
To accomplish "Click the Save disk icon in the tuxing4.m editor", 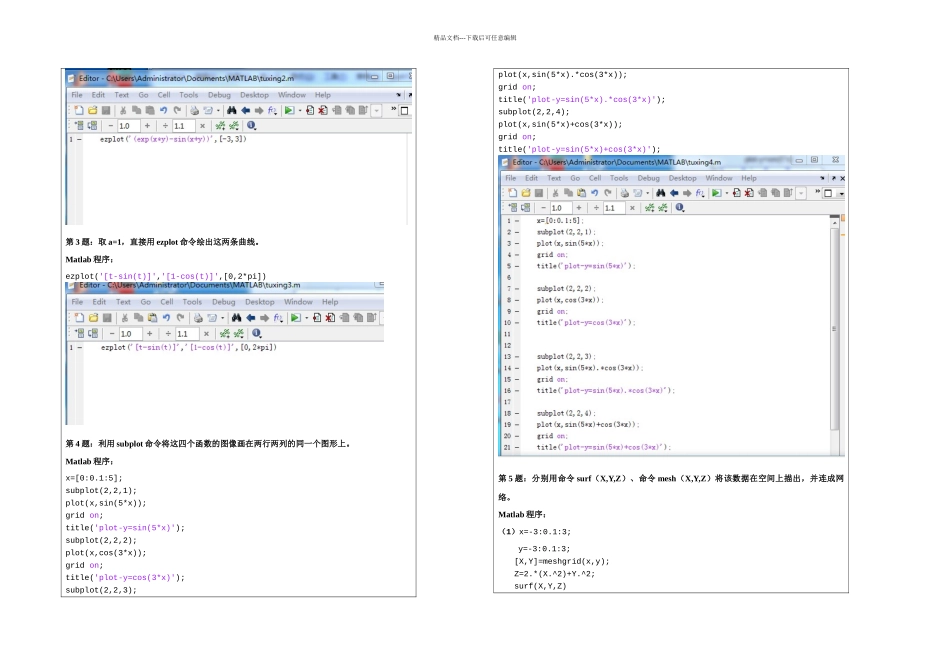I will point(539,193).
